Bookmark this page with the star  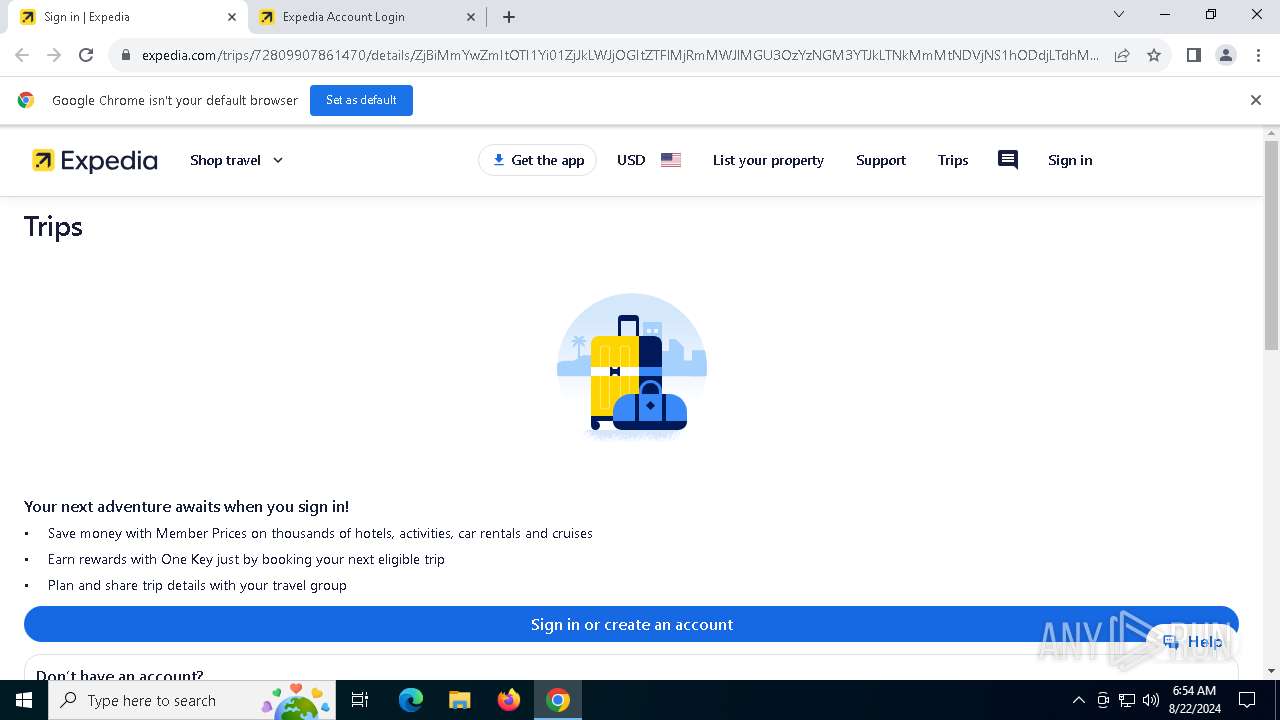1154,56
